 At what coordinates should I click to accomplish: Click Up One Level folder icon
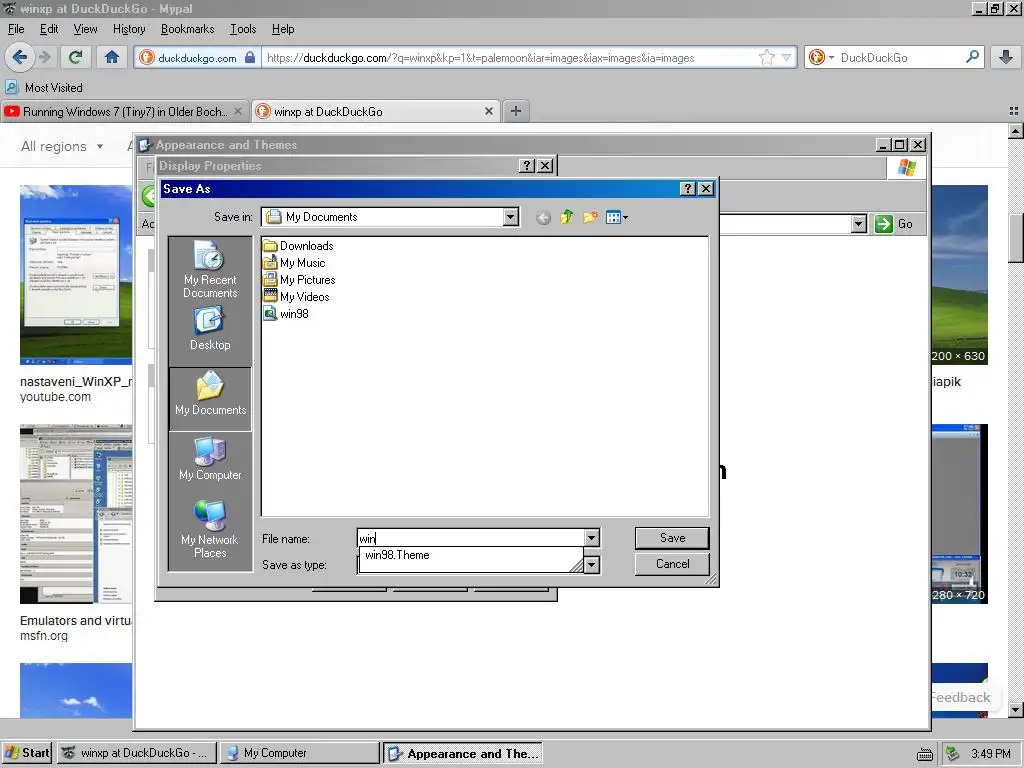click(566, 217)
